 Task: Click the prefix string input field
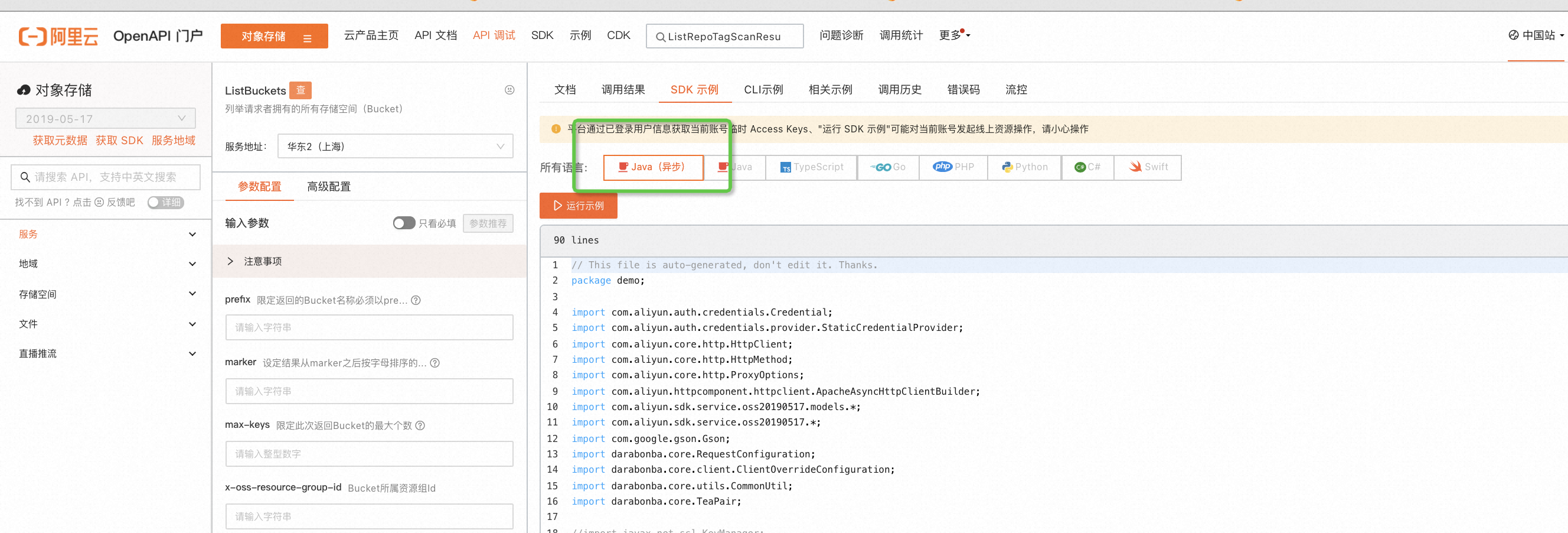click(369, 327)
